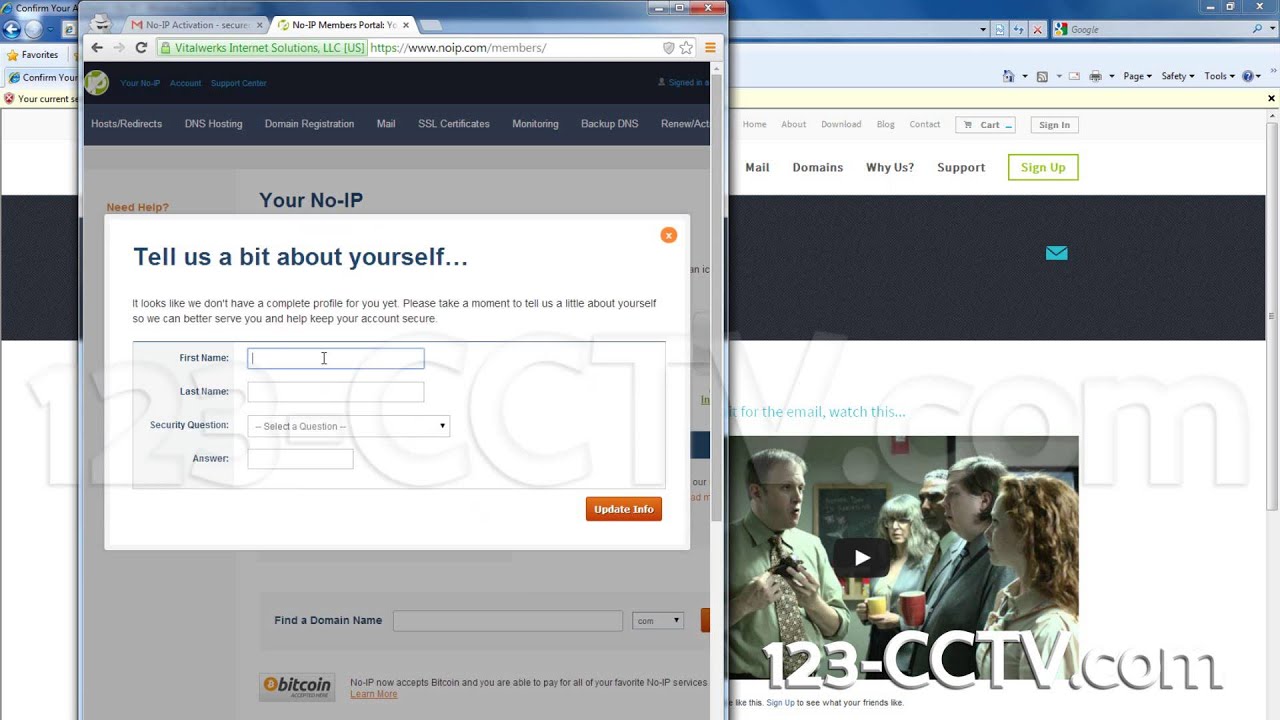The width and height of the screenshot is (1280, 720).
Task: Close the No-IP Activation tab
Action: click(x=259, y=25)
